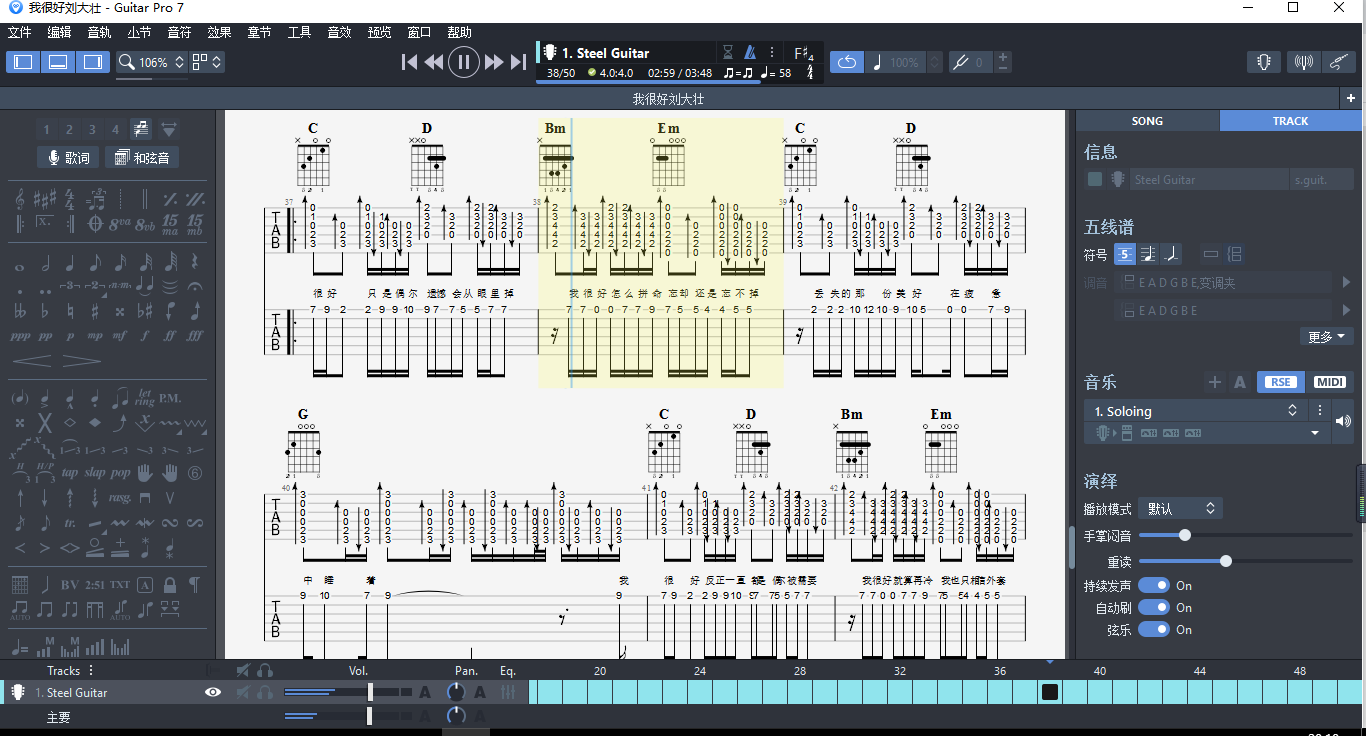This screenshot has width=1366, height=736.
Task: Add a trill (tr.) ornament
Action: pyautogui.click(x=70, y=523)
